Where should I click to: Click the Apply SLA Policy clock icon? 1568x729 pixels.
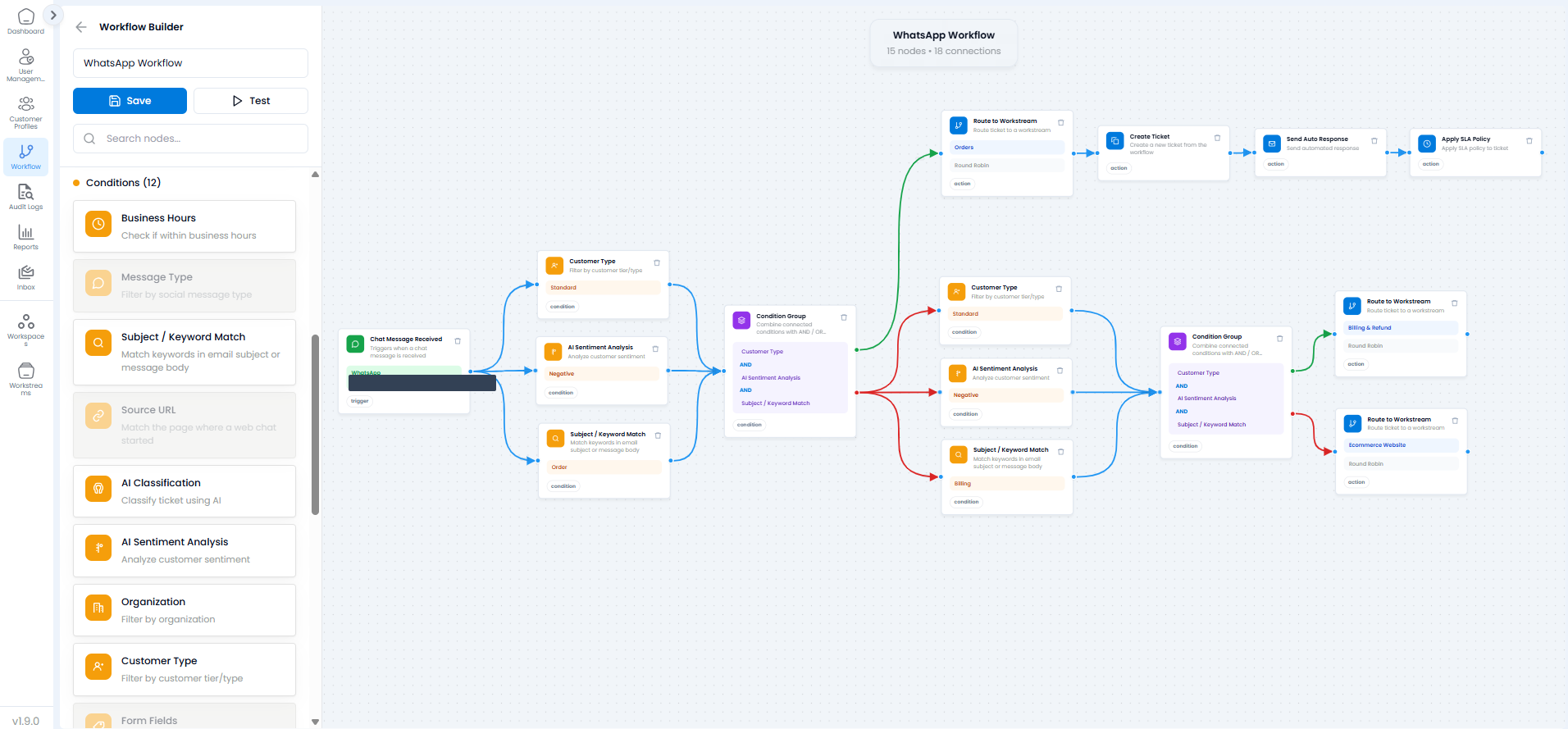coord(1427,144)
